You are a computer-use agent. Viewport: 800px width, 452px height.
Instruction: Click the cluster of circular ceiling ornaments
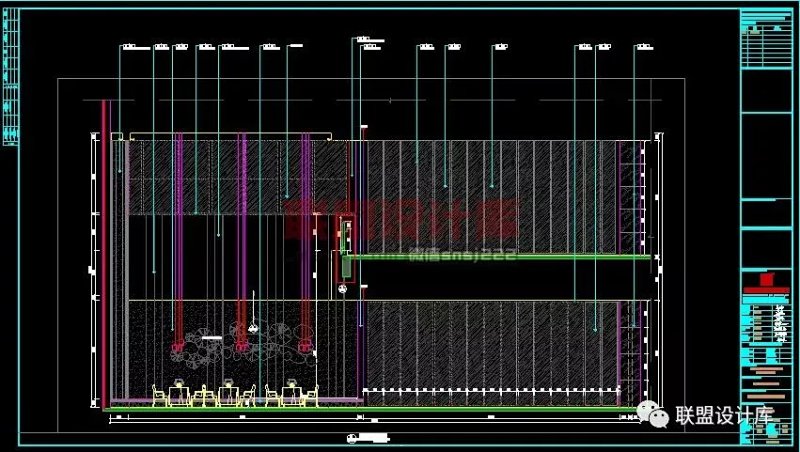tap(240, 347)
